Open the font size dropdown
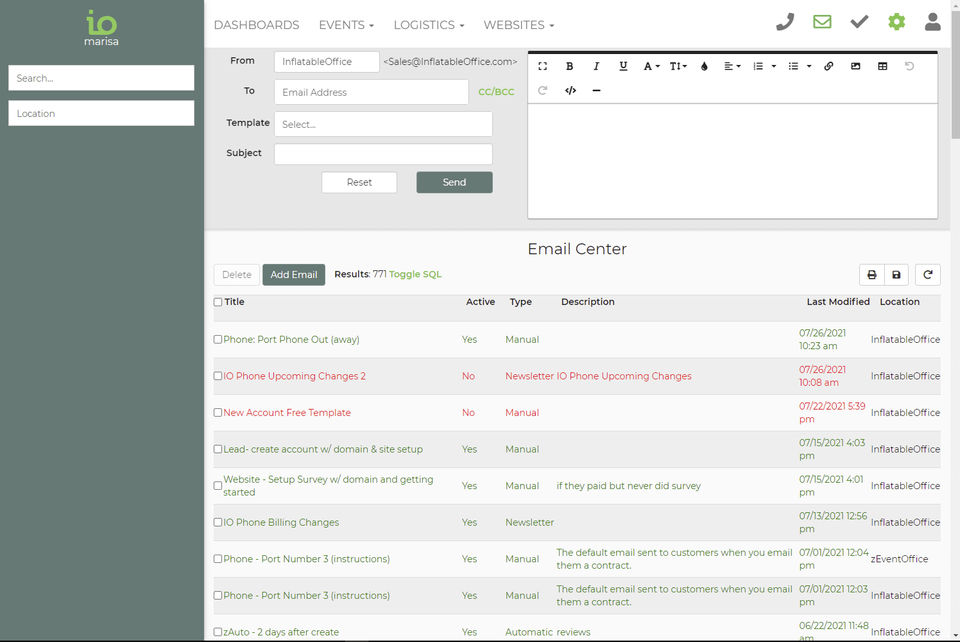The image size is (960, 642). point(678,66)
